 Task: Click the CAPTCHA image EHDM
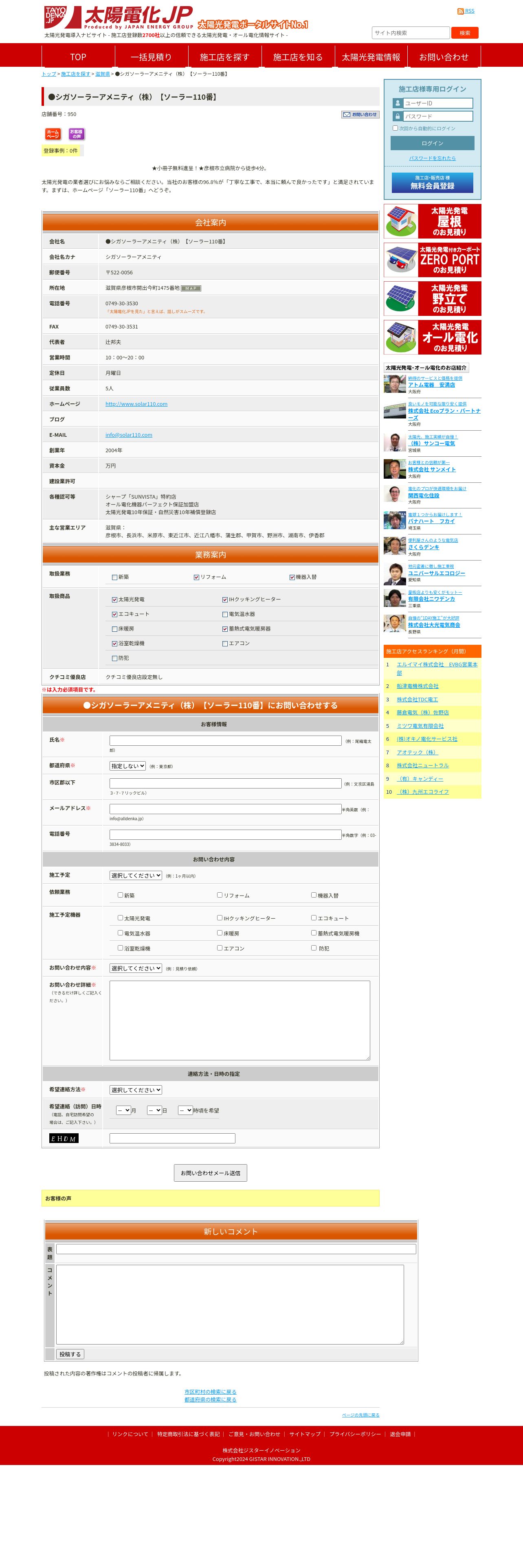[x=64, y=1138]
